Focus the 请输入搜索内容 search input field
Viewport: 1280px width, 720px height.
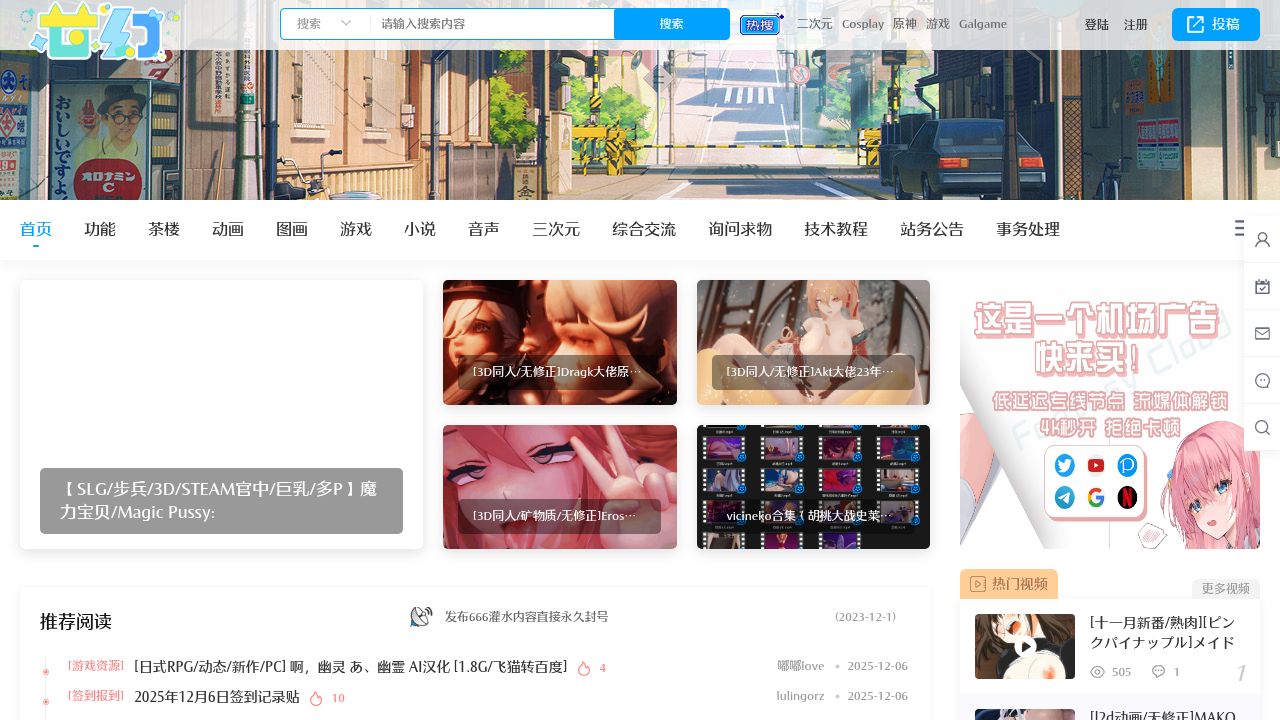click(492, 24)
